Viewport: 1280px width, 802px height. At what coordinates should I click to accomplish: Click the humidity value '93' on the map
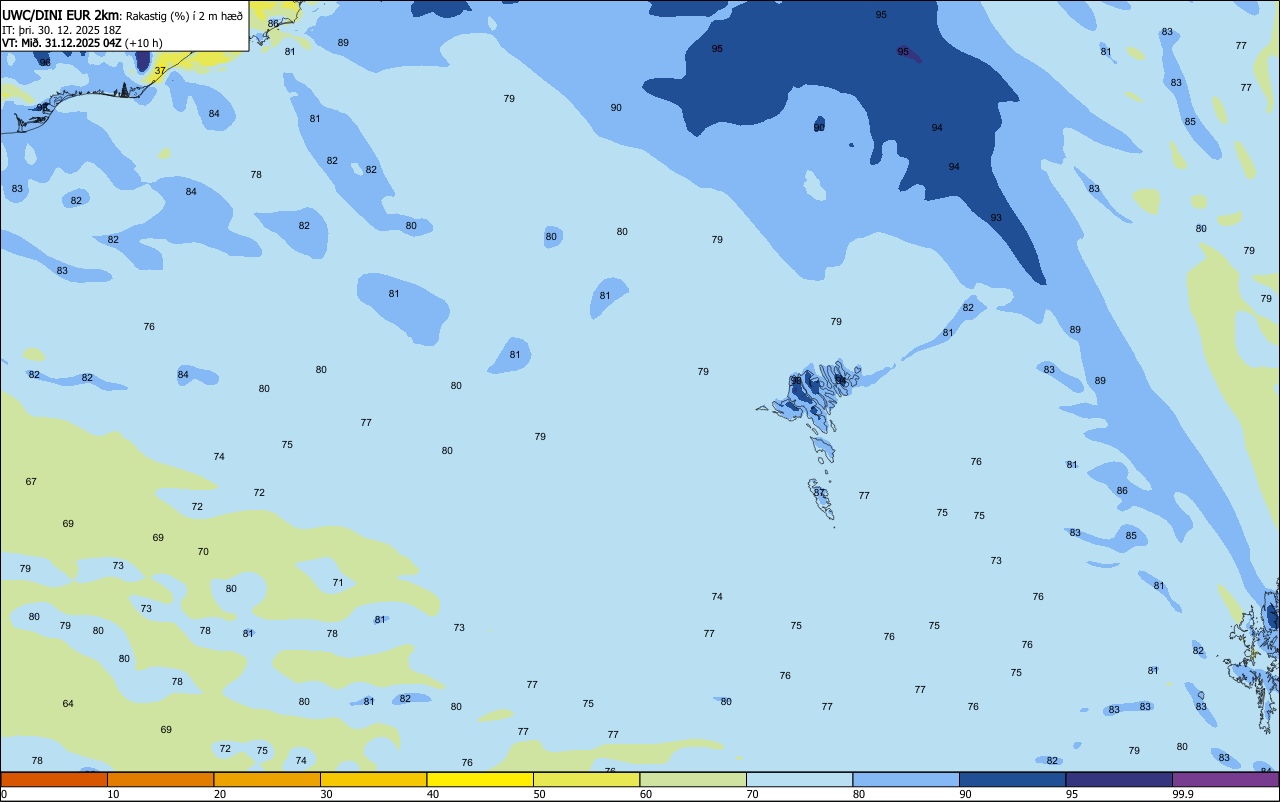click(x=996, y=218)
